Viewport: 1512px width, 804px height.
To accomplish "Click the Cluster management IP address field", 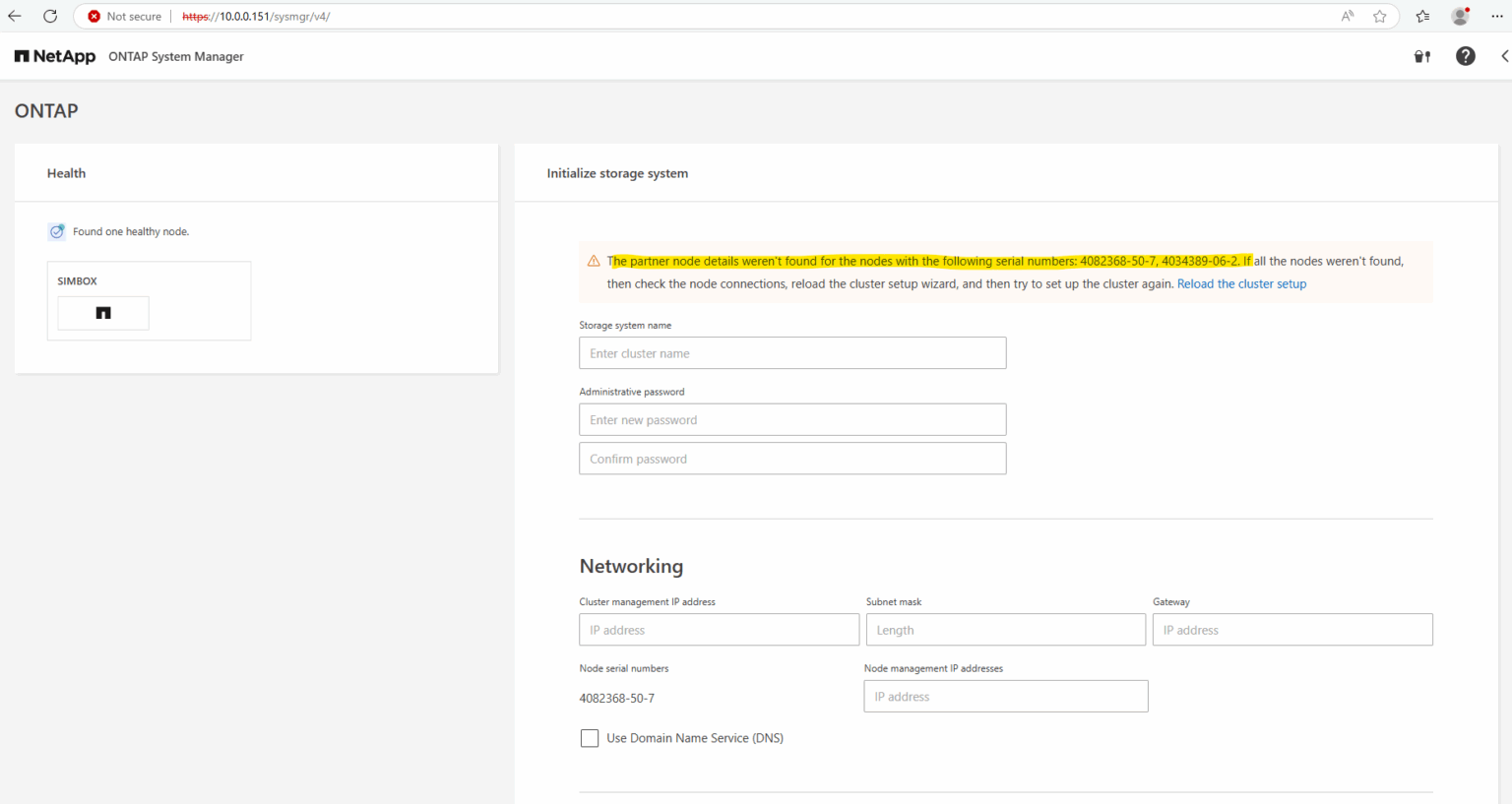I will pyautogui.click(x=719, y=629).
